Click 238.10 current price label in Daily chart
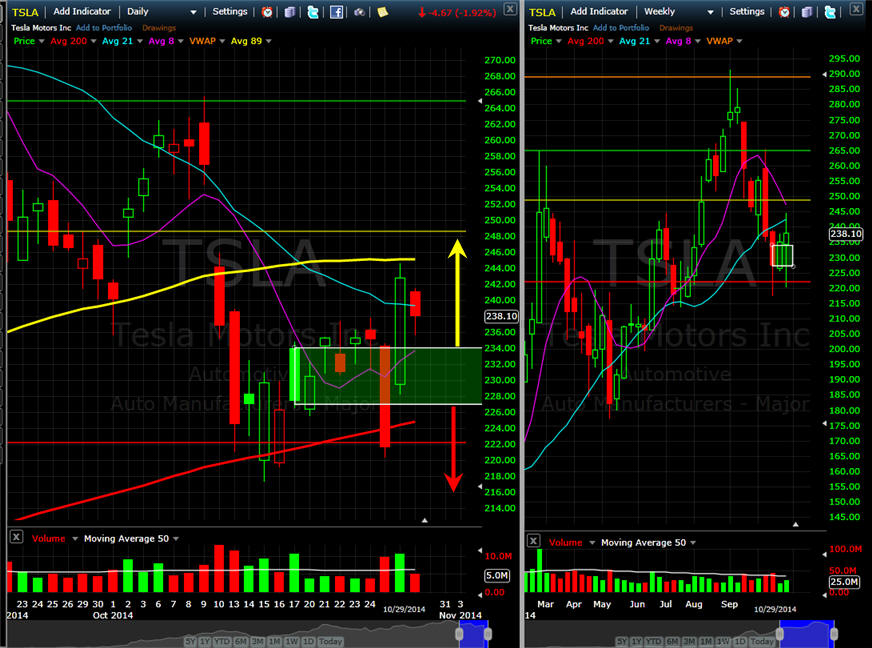 pyautogui.click(x=501, y=316)
